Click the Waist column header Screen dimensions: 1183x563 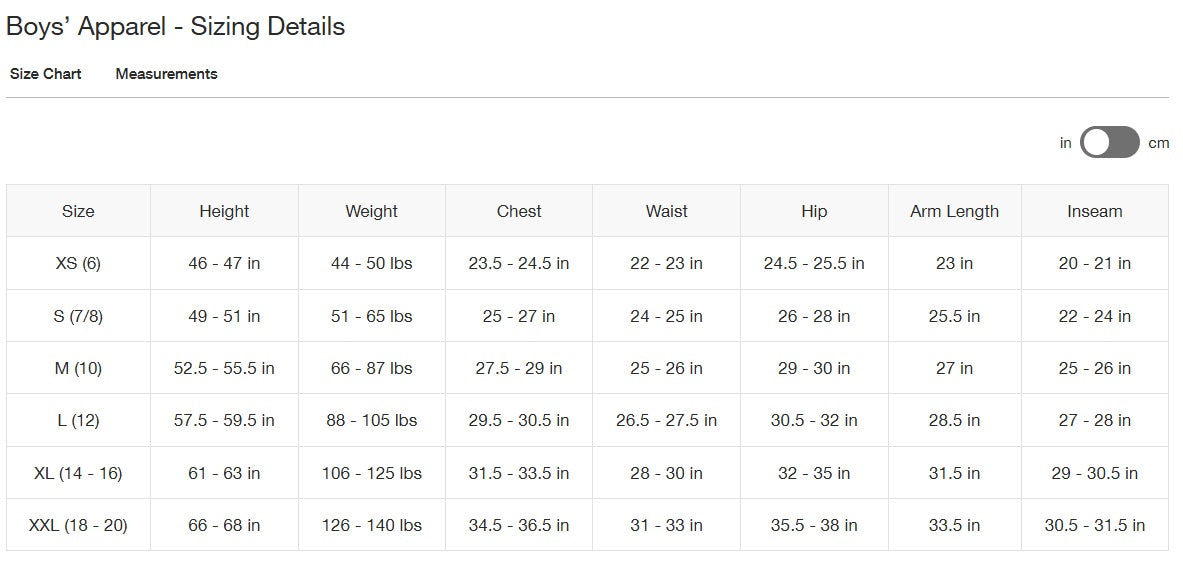(x=667, y=211)
